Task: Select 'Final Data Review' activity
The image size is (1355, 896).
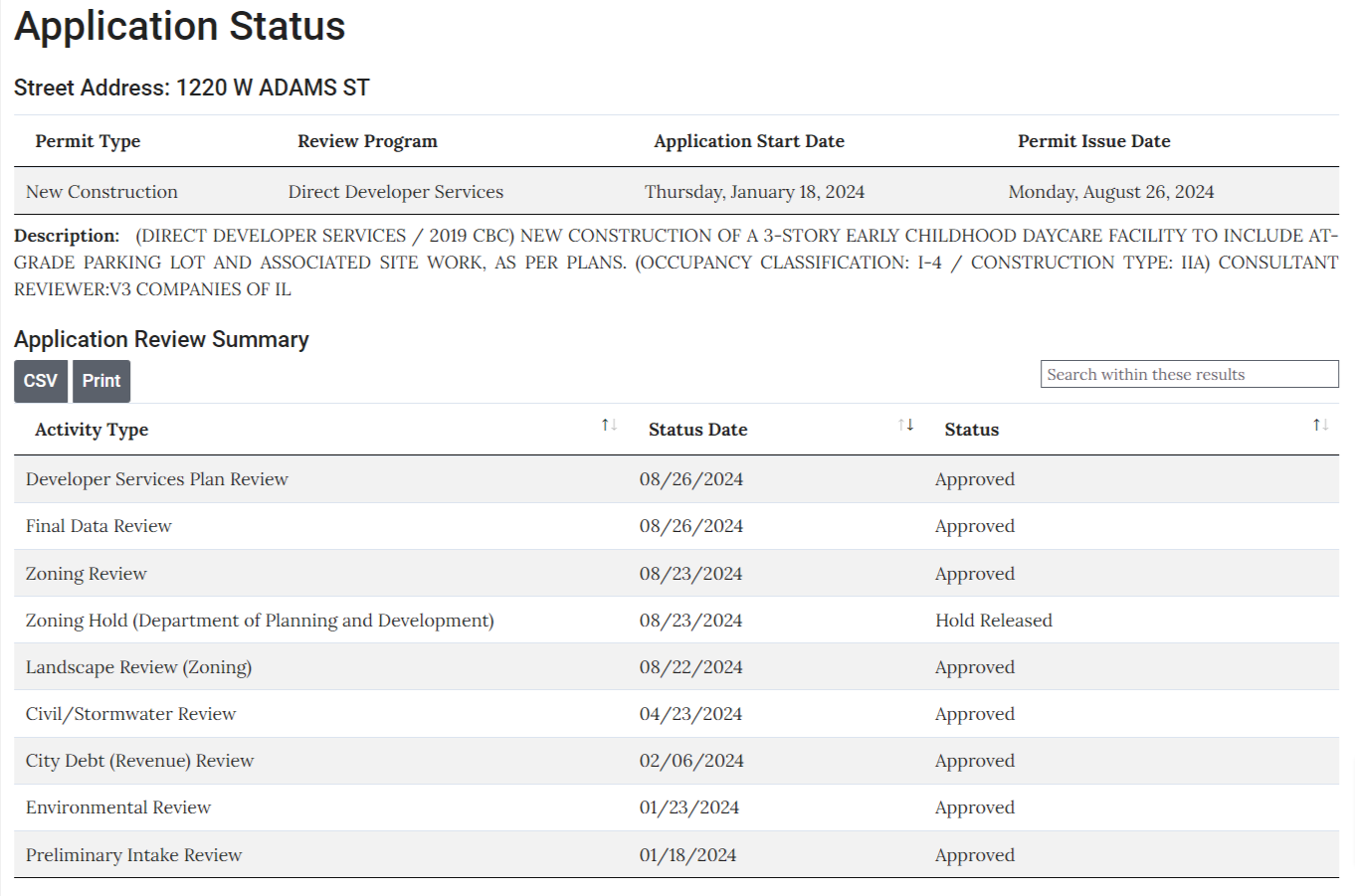Action: [x=98, y=526]
